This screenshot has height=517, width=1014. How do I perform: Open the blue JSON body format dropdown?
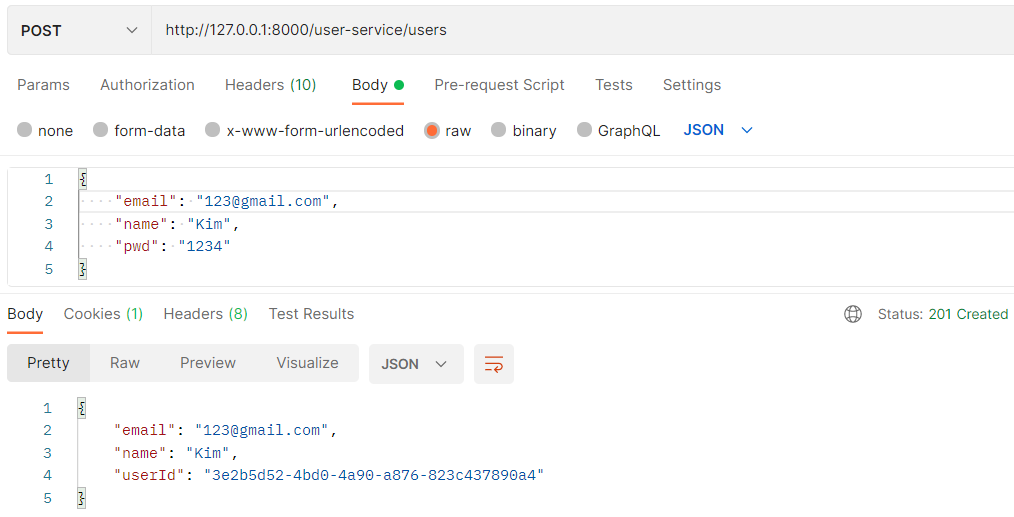[x=718, y=130]
